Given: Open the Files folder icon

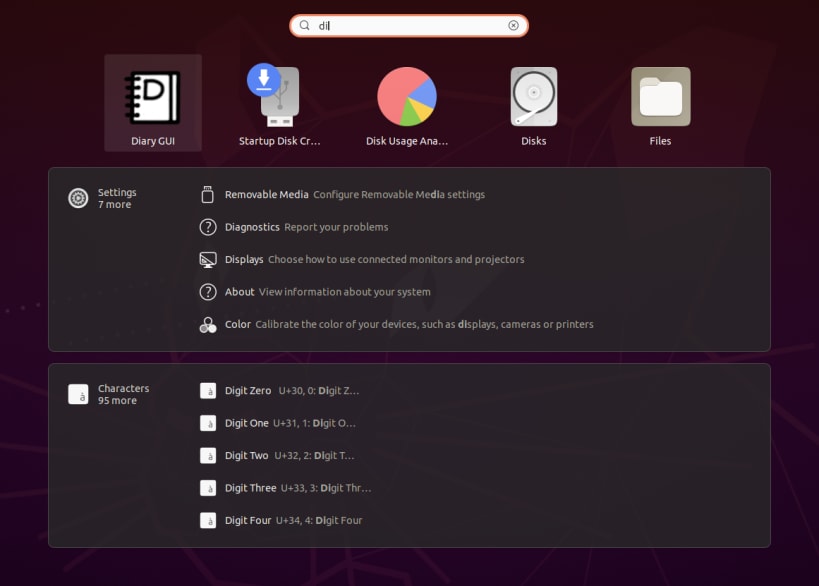Looking at the screenshot, I should [x=661, y=97].
